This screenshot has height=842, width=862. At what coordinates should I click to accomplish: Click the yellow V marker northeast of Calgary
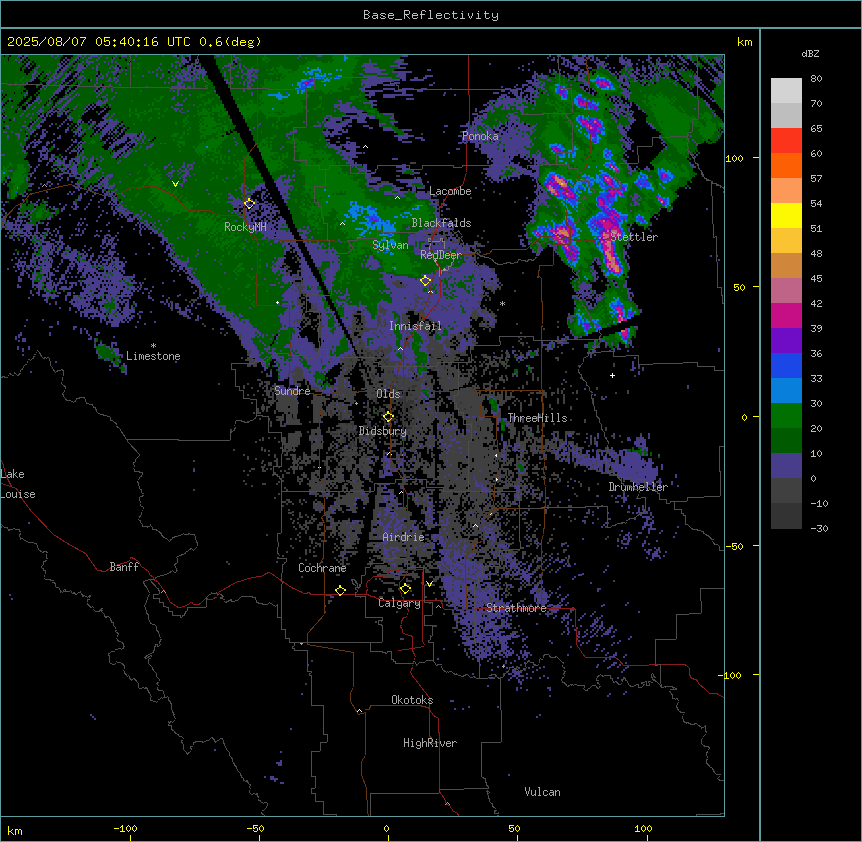tap(429, 584)
